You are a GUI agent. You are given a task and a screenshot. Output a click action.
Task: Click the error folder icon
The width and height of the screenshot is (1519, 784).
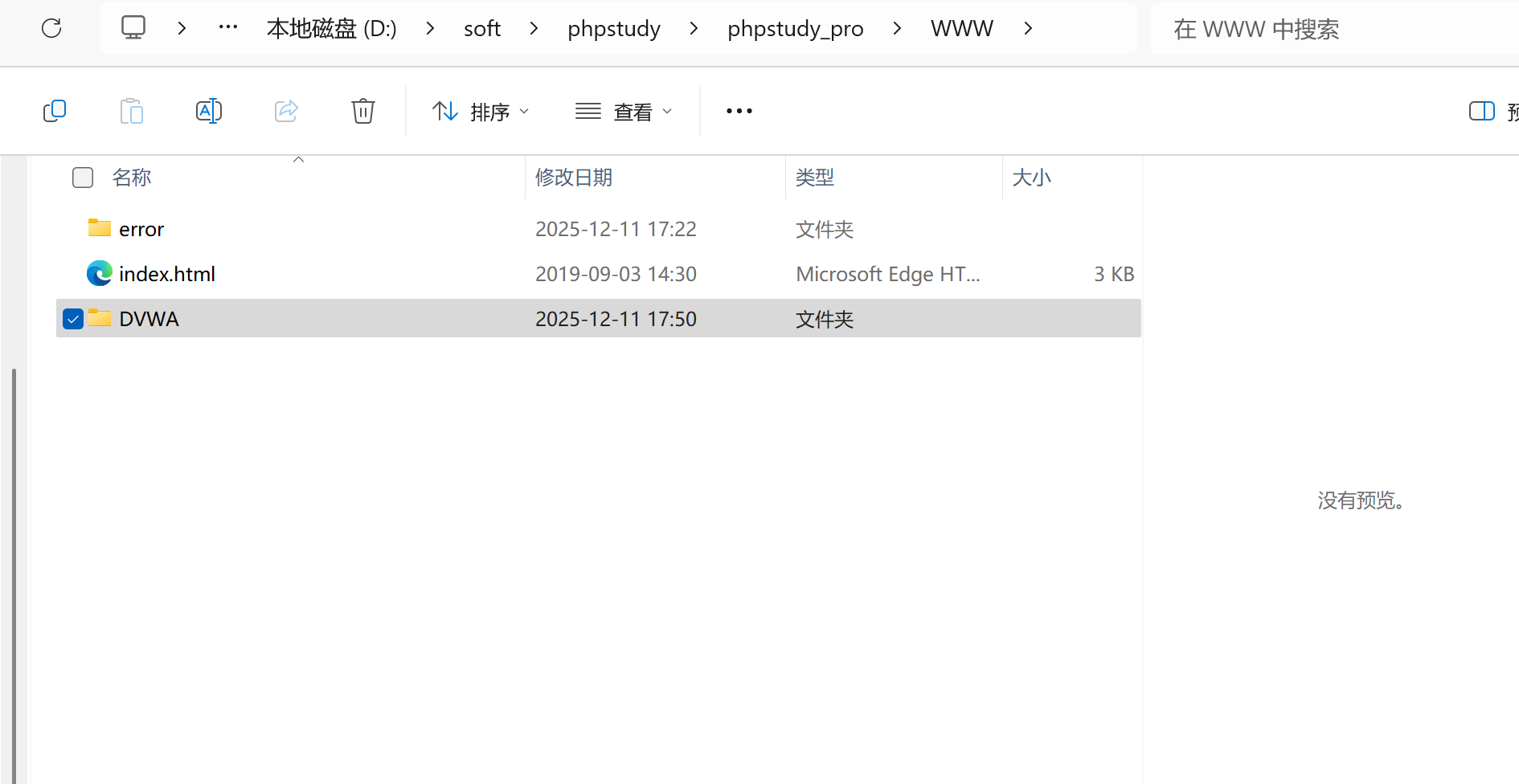pyautogui.click(x=100, y=228)
